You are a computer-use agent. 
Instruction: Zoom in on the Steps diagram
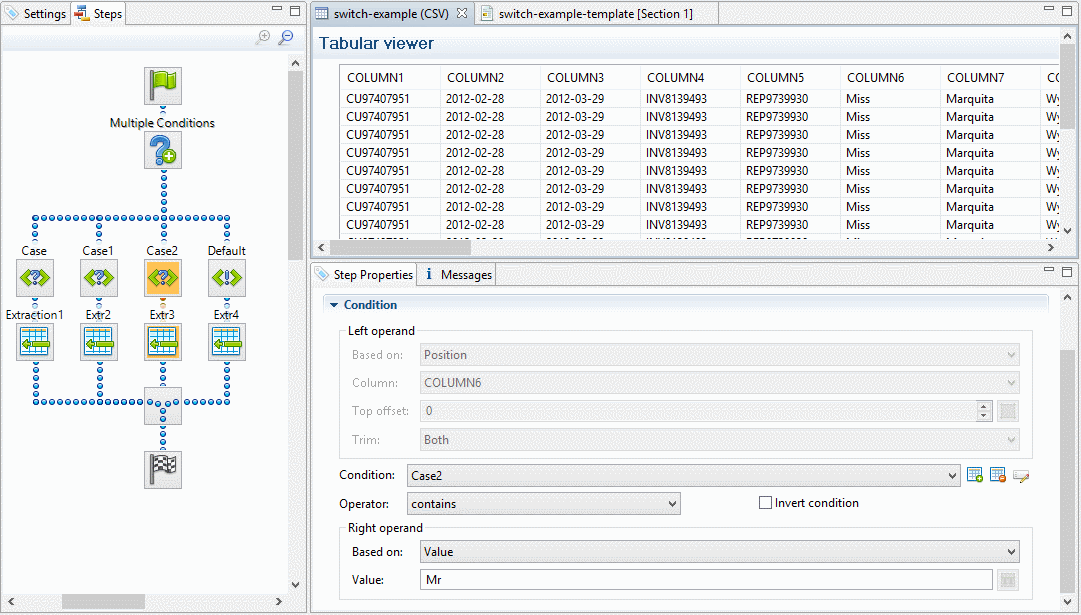(264, 38)
